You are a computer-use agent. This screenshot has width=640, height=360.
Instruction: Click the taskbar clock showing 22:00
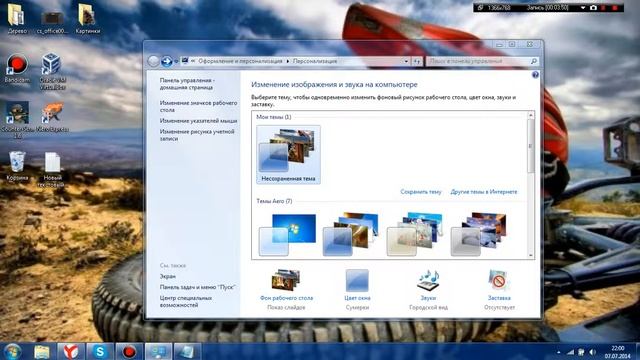point(618,352)
